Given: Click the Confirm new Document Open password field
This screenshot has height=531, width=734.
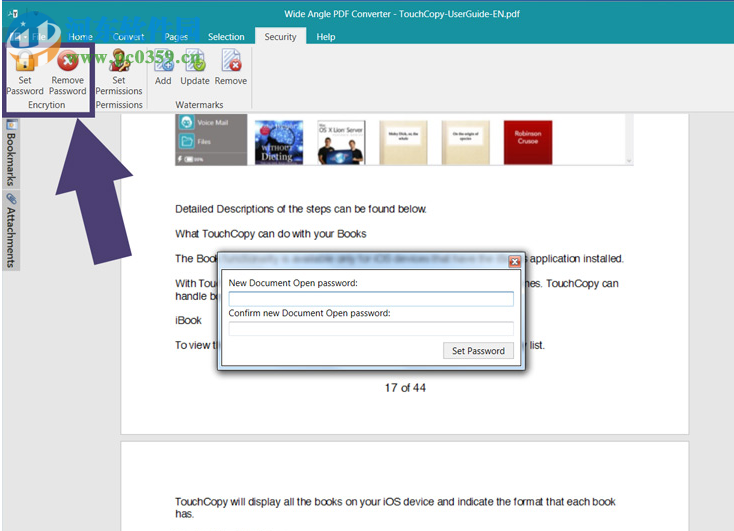Looking at the screenshot, I should point(371,328).
